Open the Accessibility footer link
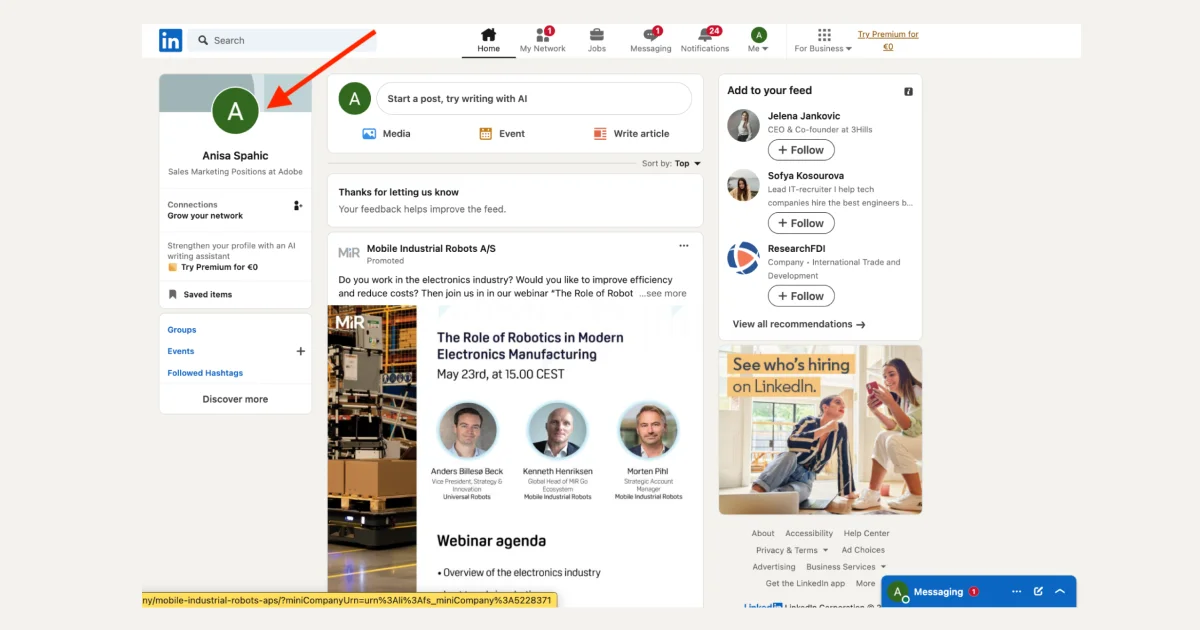This screenshot has width=1200, height=630. (x=809, y=533)
